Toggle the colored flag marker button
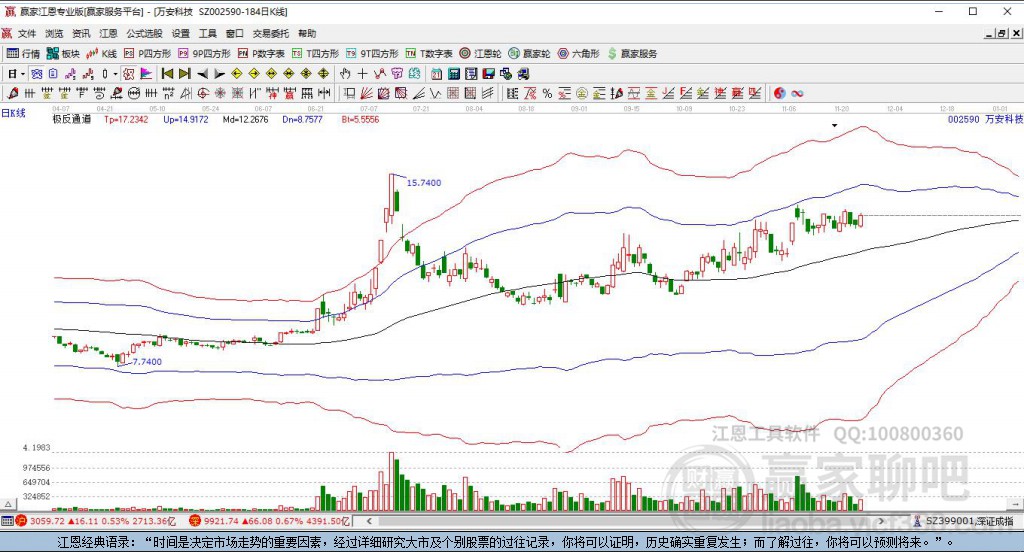1024x552 pixels. [x=146, y=74]
